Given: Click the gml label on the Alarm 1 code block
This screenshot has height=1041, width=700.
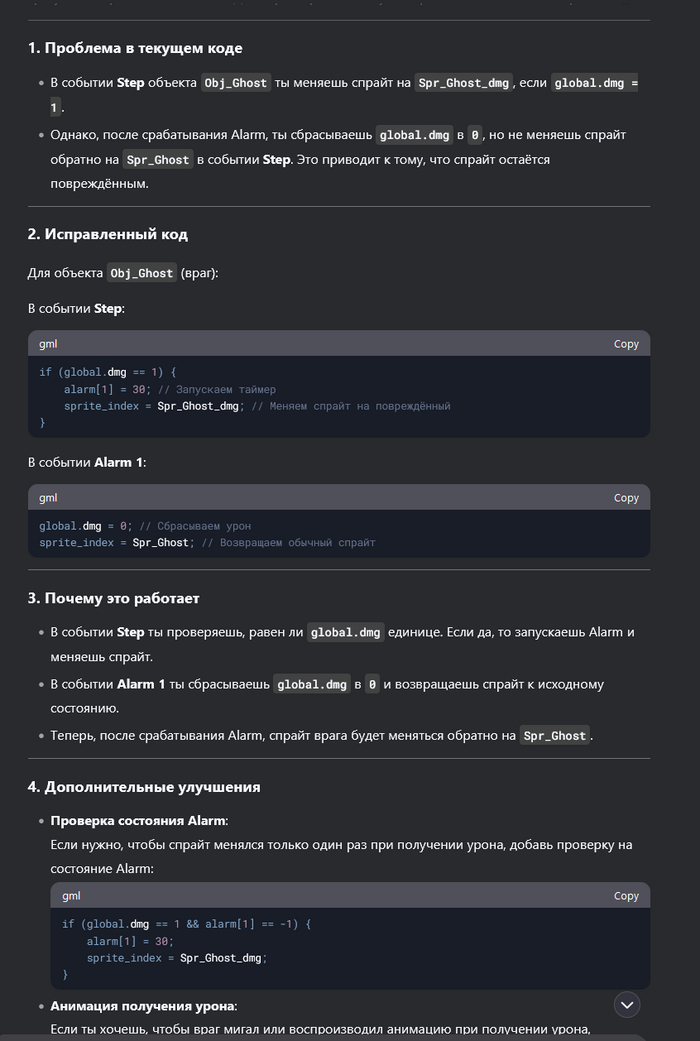Looking at the screenshot, I should click(48, 498).
